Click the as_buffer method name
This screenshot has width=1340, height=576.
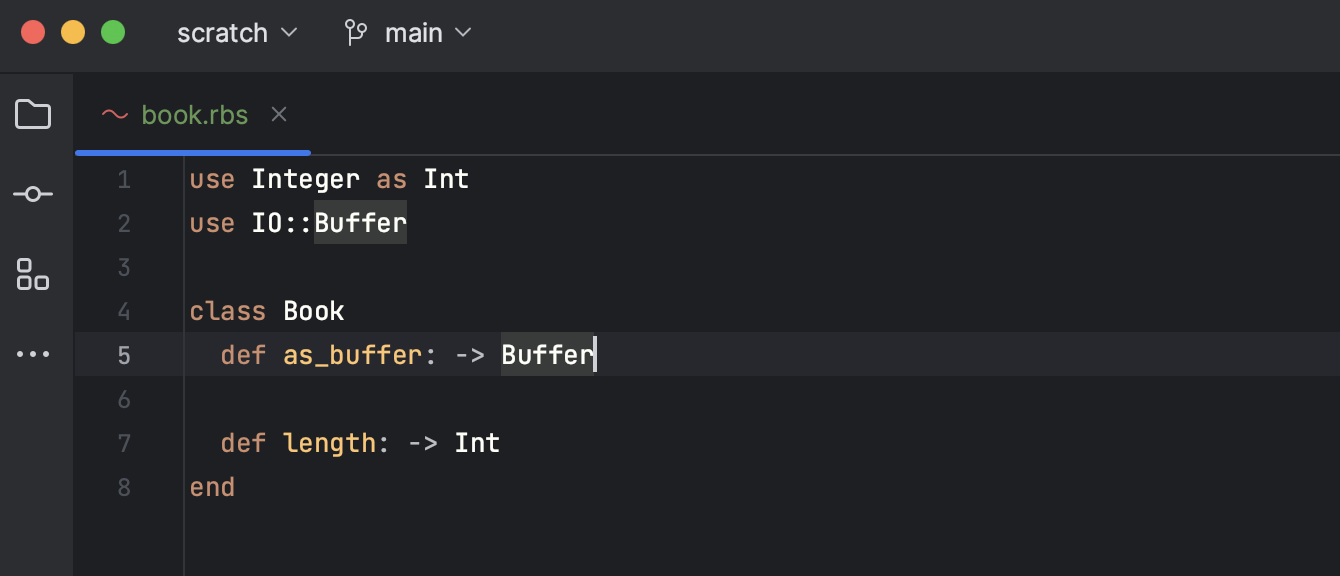click(352, 355)
